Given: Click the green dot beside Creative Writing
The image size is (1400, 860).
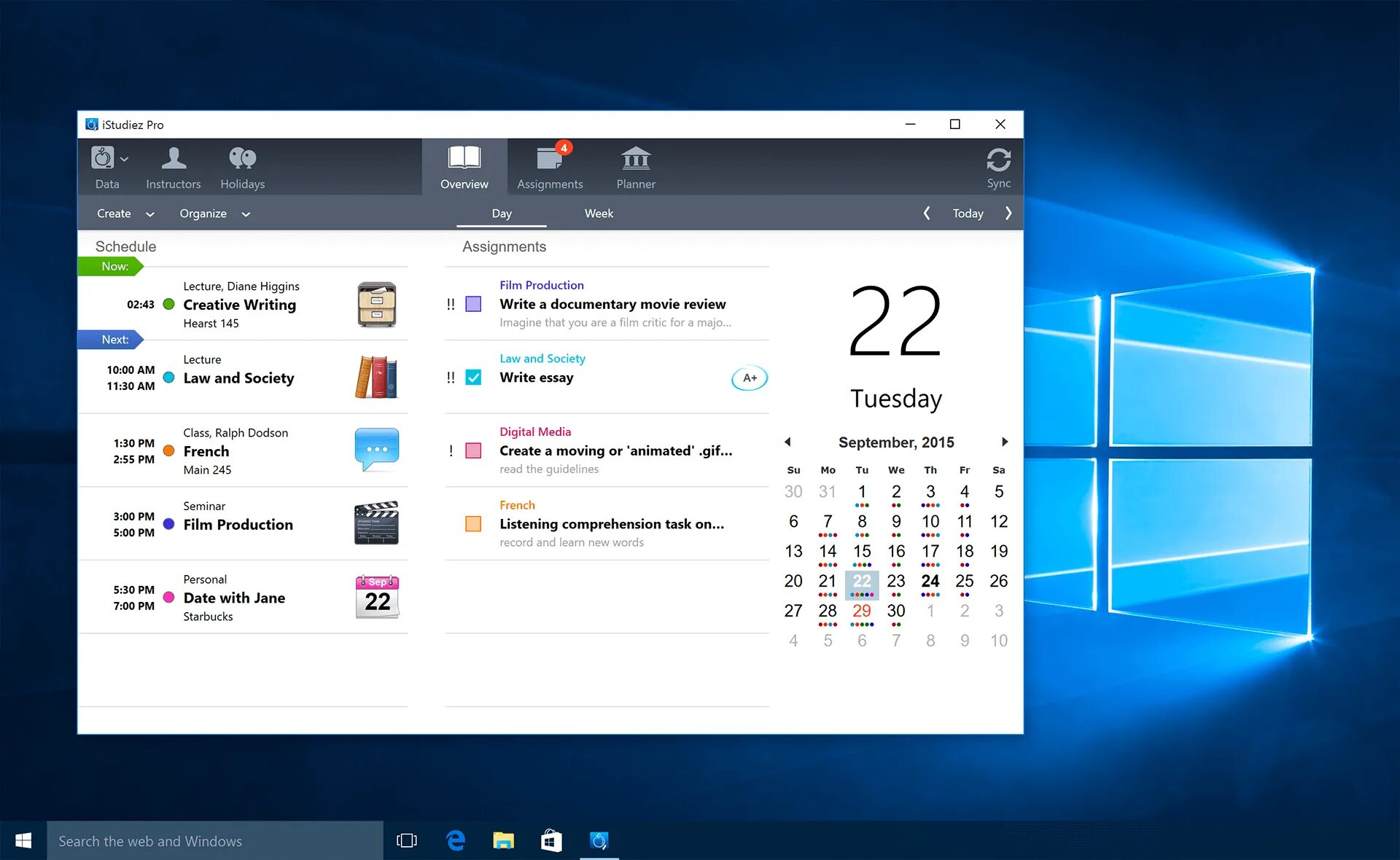Looking at the screenshot, I should click(x=168, y=304).
